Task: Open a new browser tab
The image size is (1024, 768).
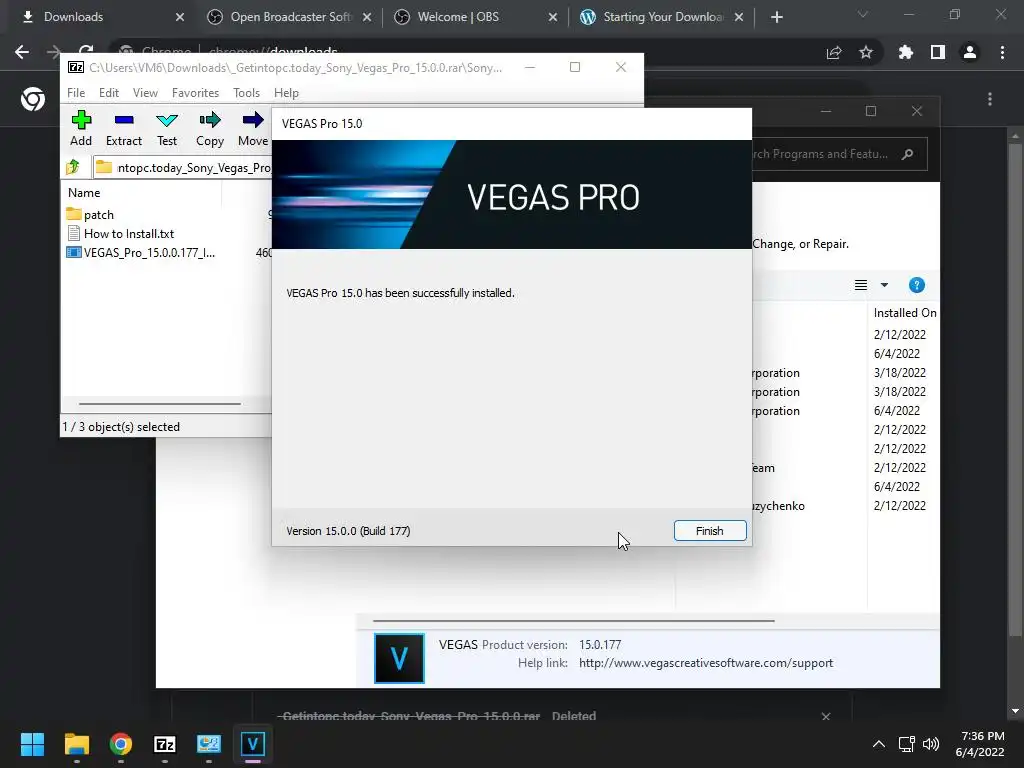Action: tap(776, 18)
